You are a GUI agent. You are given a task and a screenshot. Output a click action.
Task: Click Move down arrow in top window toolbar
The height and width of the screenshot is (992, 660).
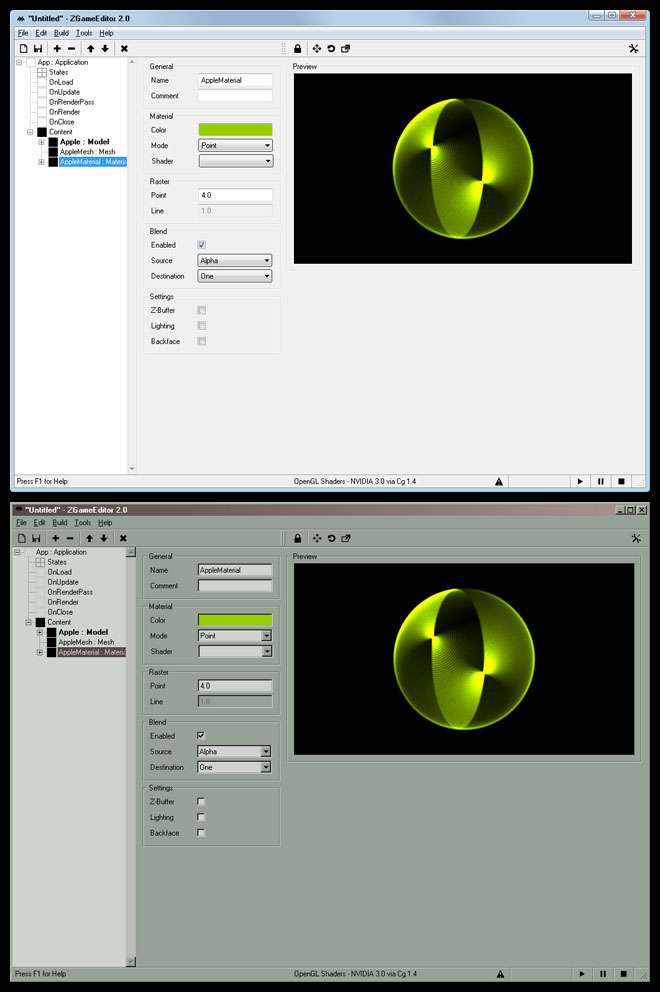105,49
